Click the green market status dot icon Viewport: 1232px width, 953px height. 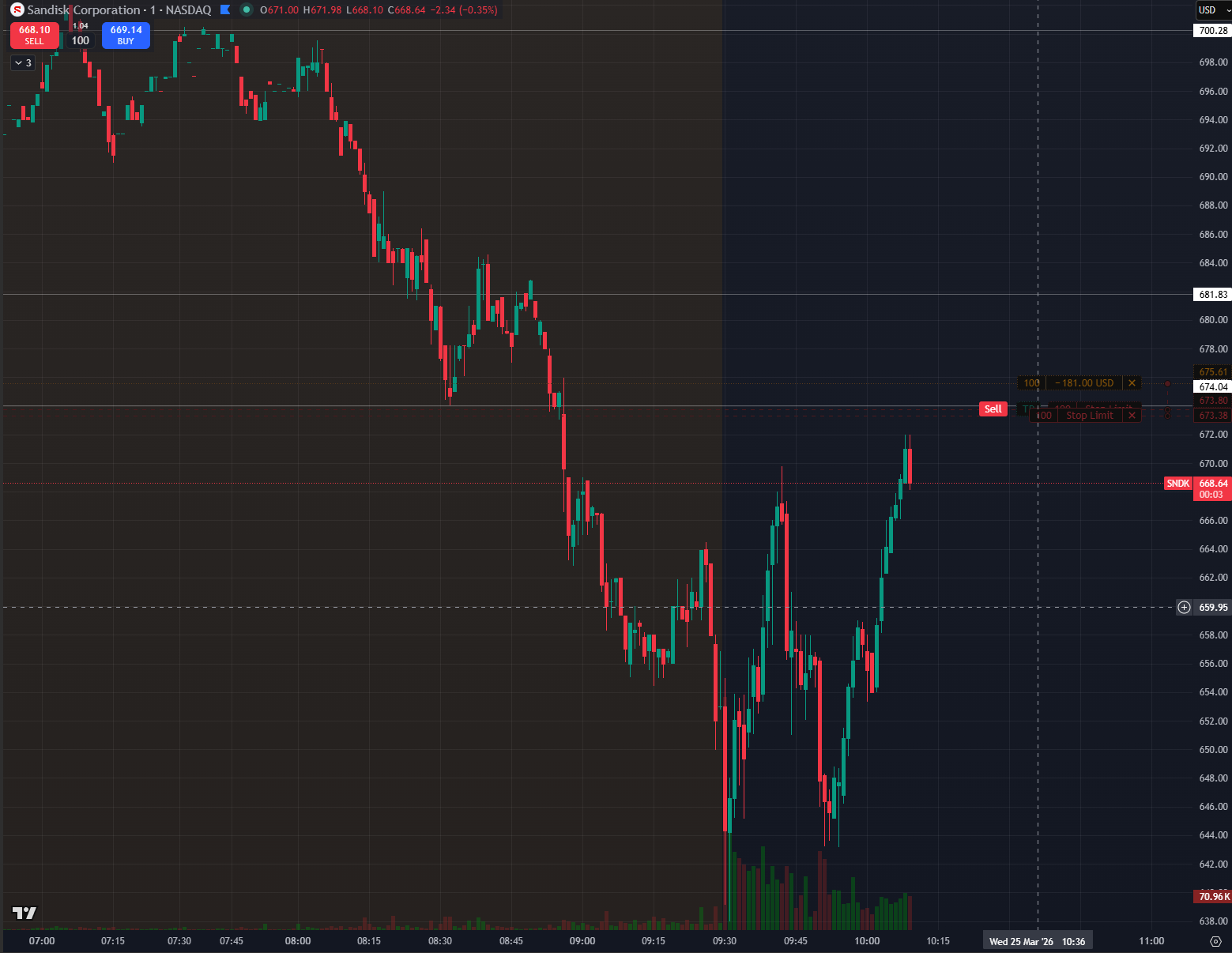click(x=247, y=10)
